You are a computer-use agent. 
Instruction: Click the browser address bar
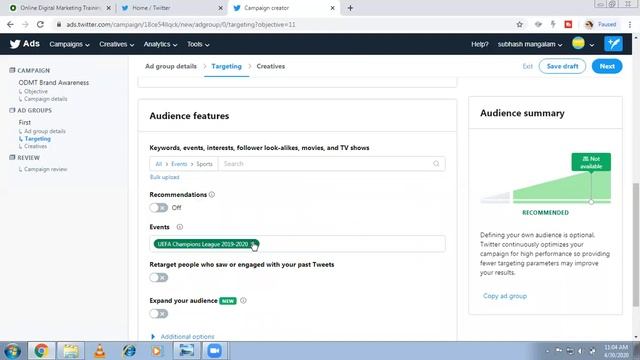click(x=286, y=24)
